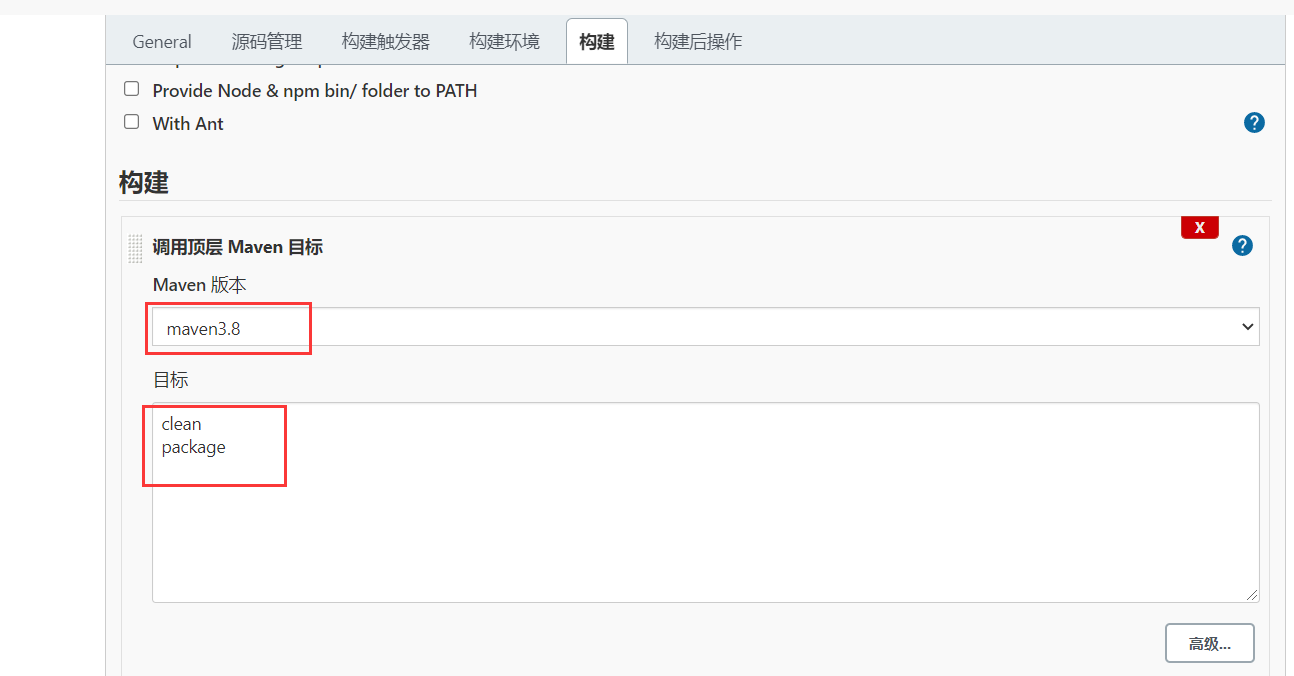Click the word package in the goals box

tap(194, 447)
